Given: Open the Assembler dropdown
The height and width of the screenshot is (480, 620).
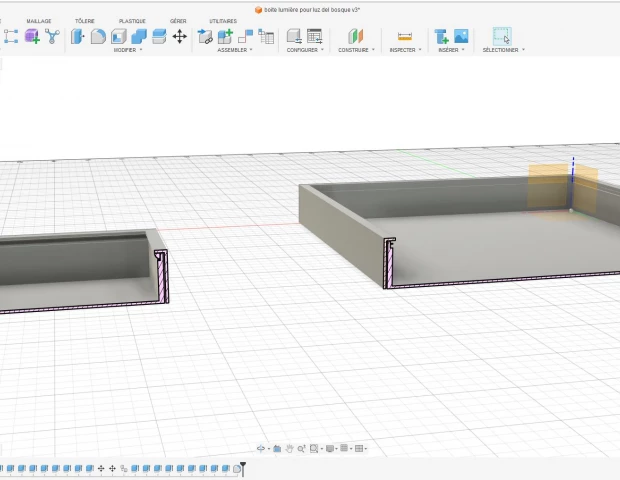Looking at the screenshot, I should coord(235,50).
